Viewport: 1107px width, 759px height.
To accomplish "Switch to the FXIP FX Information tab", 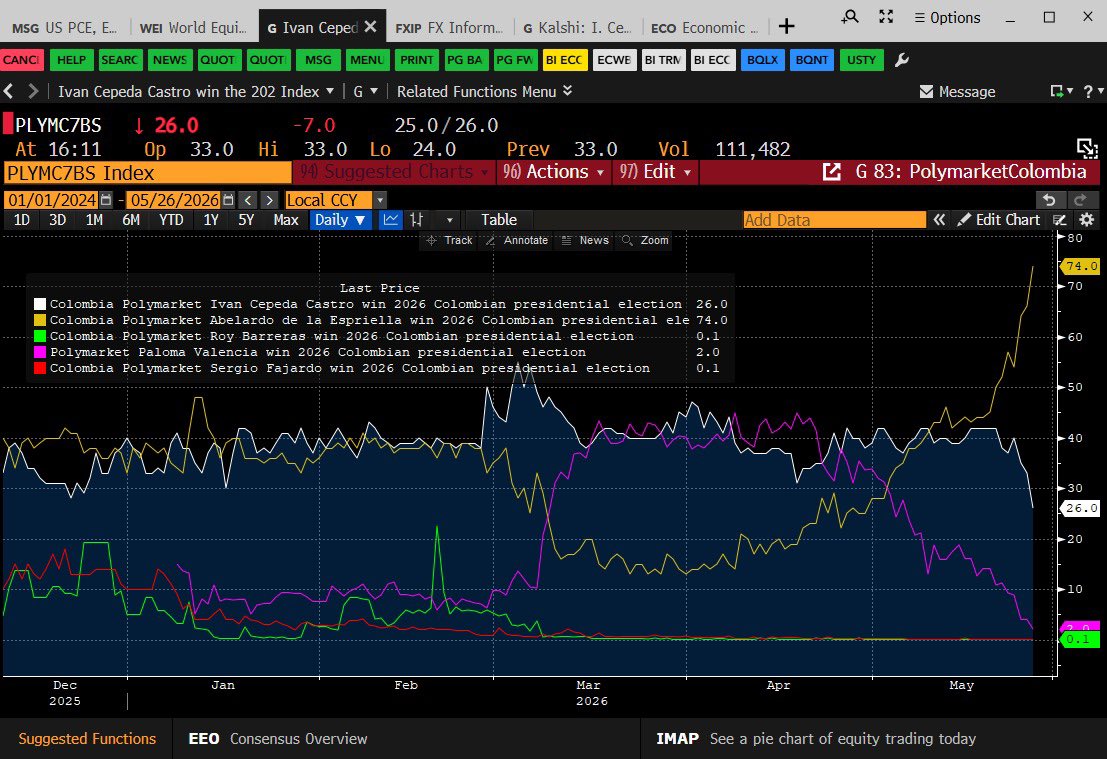I will [x=449, y=28].
